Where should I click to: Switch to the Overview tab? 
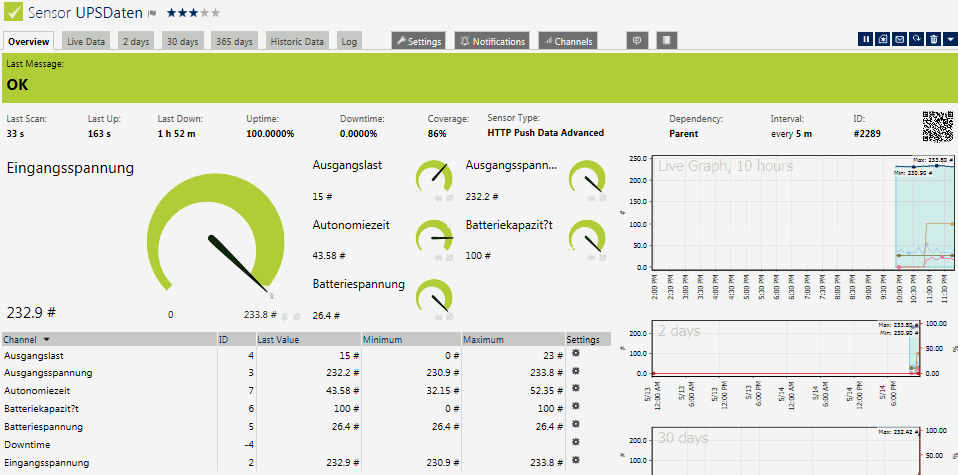coord(29,41)
